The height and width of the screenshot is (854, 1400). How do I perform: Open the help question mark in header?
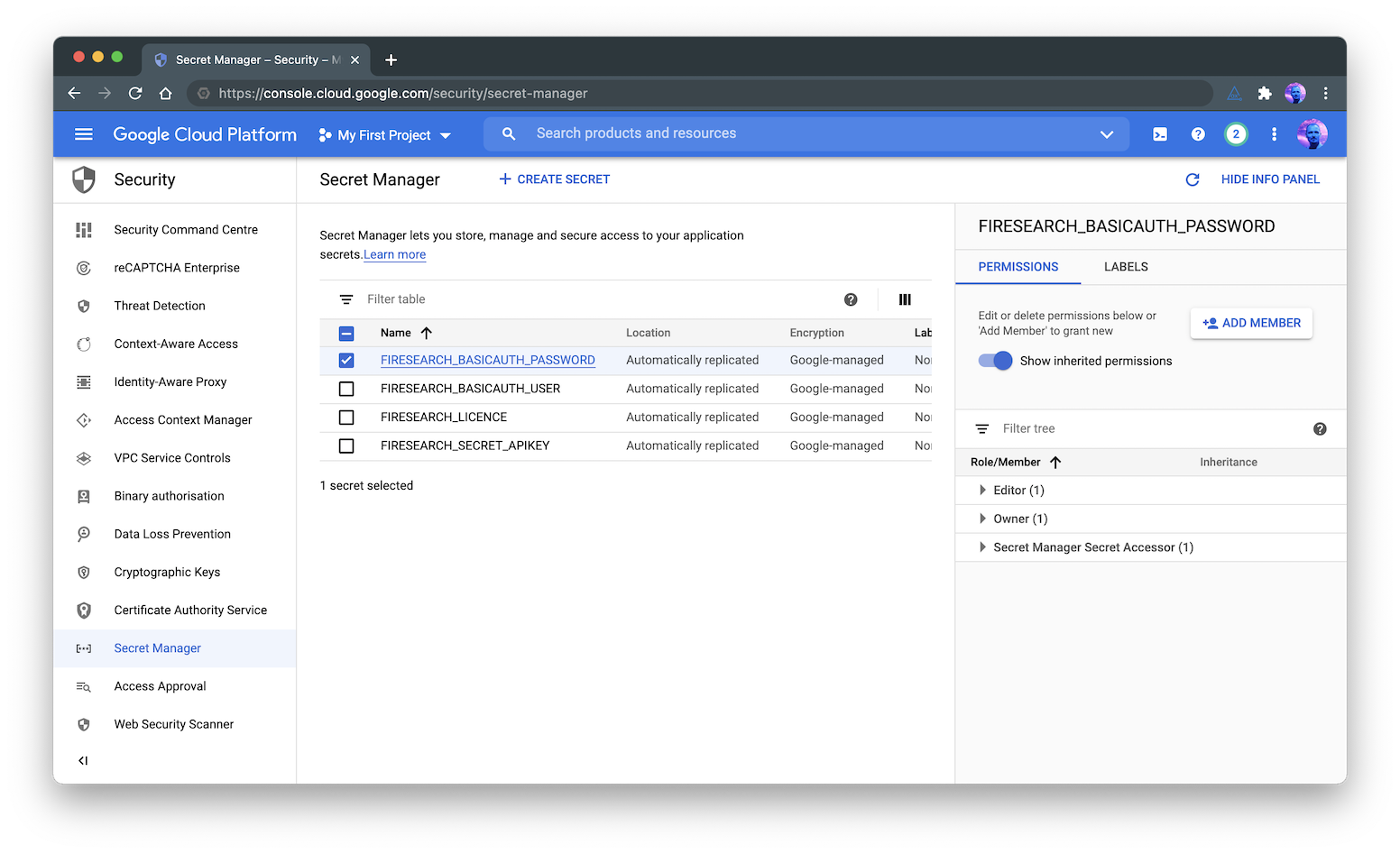tap(1198, 134)
